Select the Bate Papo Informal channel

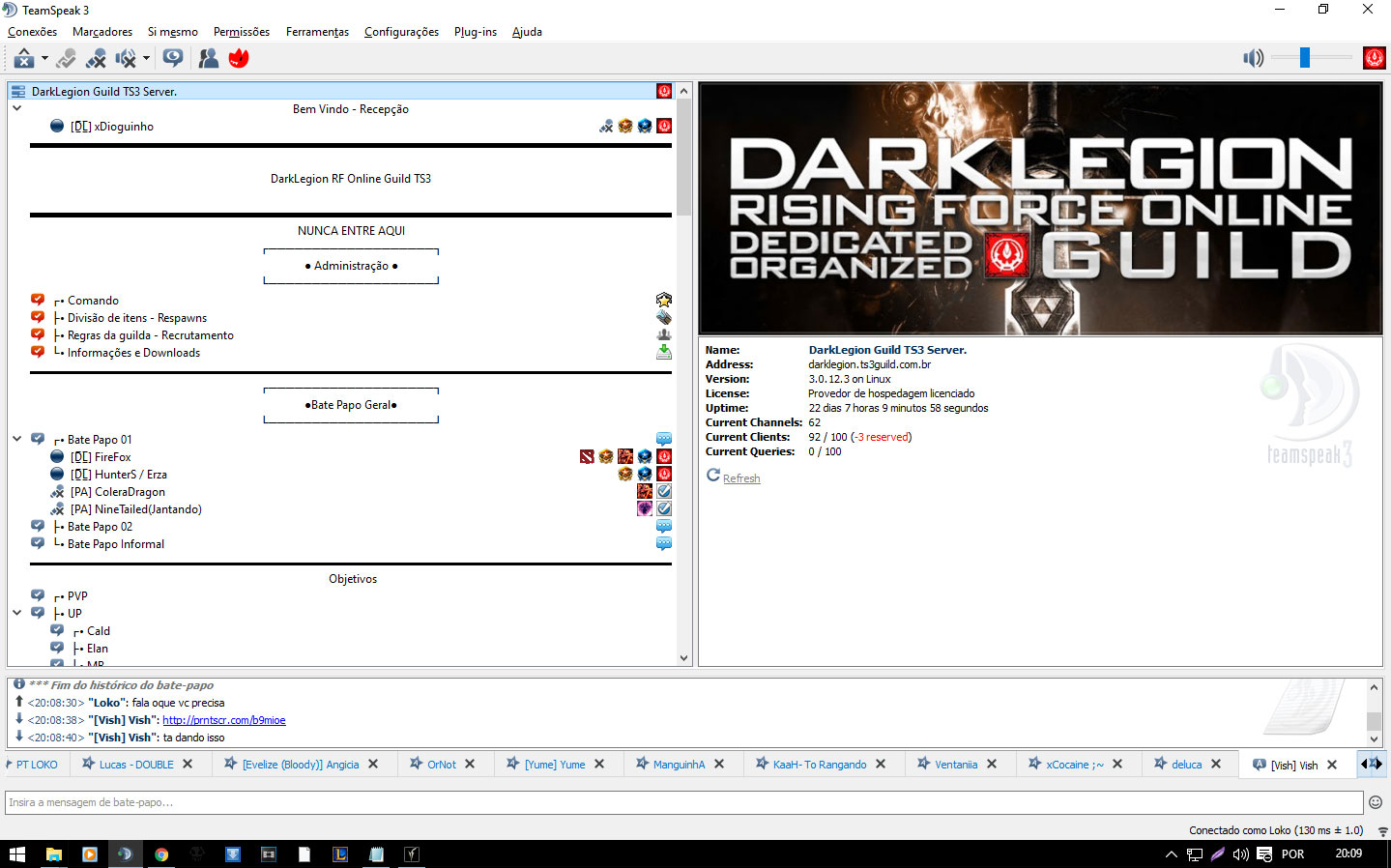pos(115,544)
